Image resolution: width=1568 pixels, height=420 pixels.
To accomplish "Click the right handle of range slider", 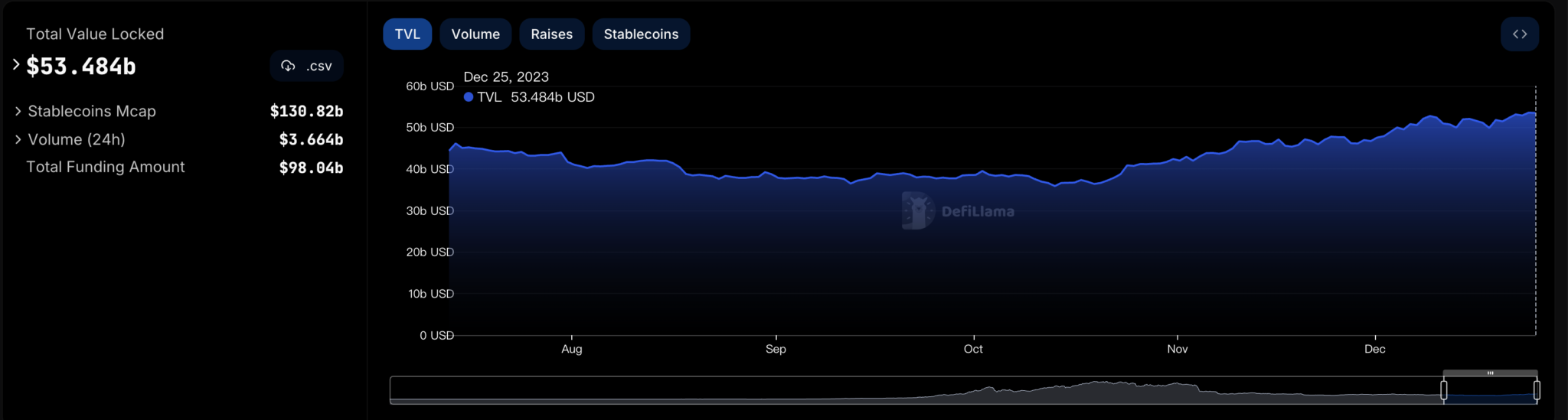I will 1536,390.
